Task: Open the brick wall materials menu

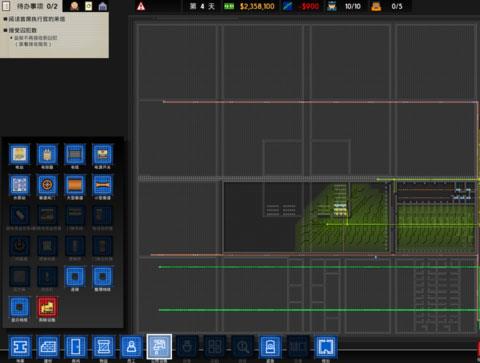Action: tap(48, 347)
